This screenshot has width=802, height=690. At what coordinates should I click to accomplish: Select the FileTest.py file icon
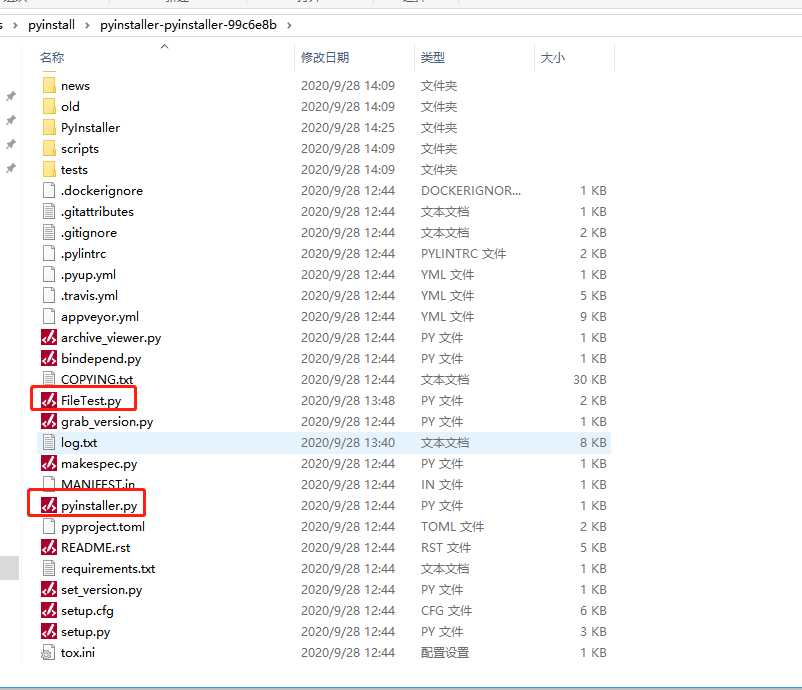[49, 401]
